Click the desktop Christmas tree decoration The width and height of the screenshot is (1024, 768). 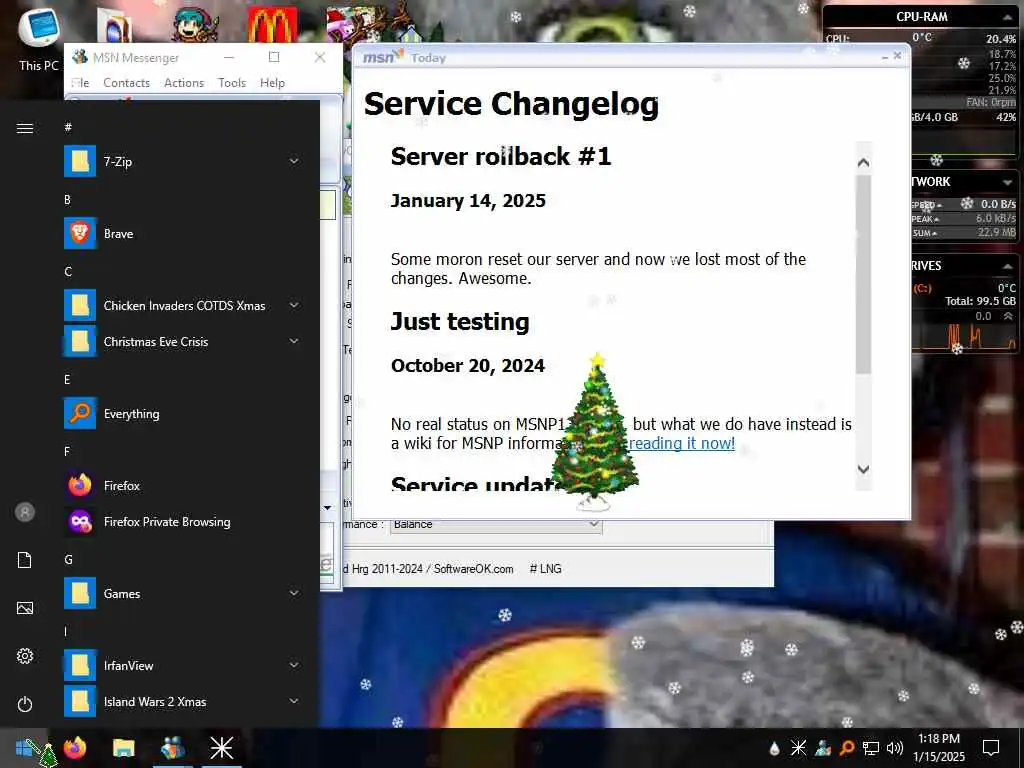tap(594, 432)
